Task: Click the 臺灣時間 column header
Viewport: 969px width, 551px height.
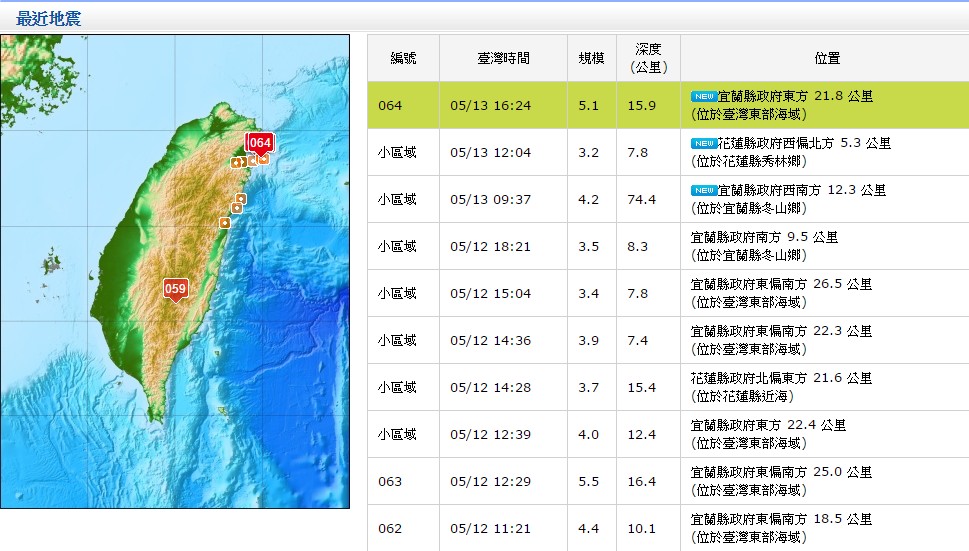Action: coord(503,58)
